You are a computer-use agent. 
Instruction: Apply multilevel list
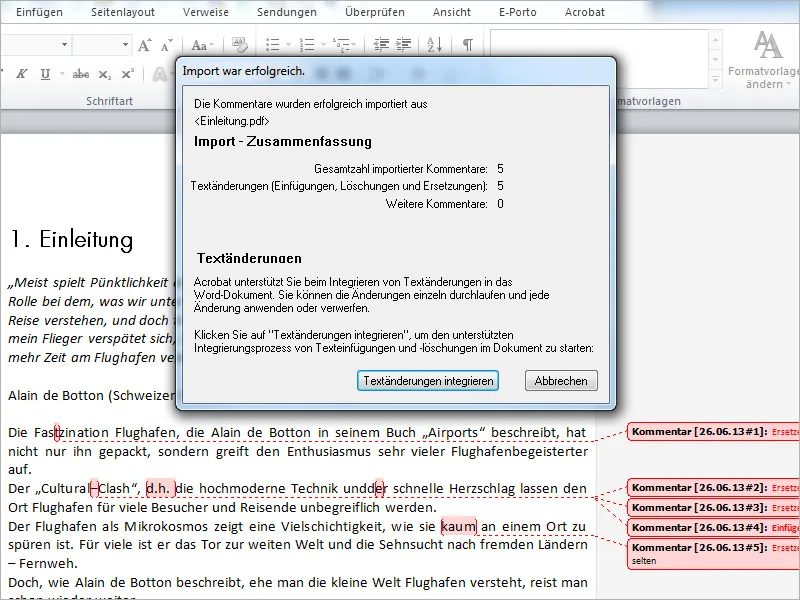click(x=340, y=45)
